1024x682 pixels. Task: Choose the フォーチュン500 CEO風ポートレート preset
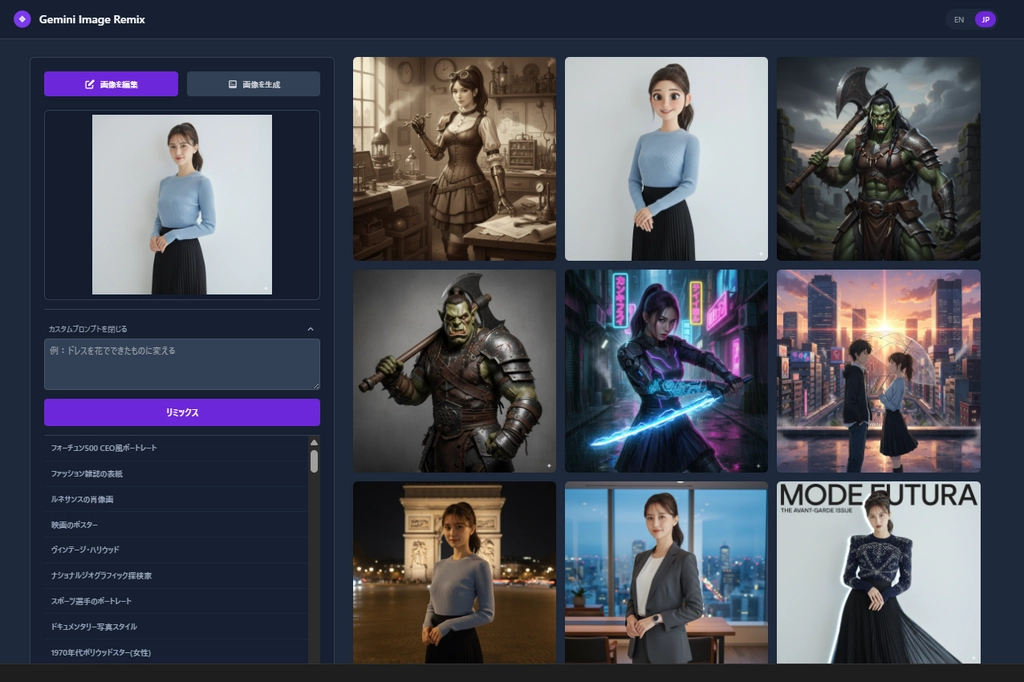pyautogui.click(x=104, y=448)
